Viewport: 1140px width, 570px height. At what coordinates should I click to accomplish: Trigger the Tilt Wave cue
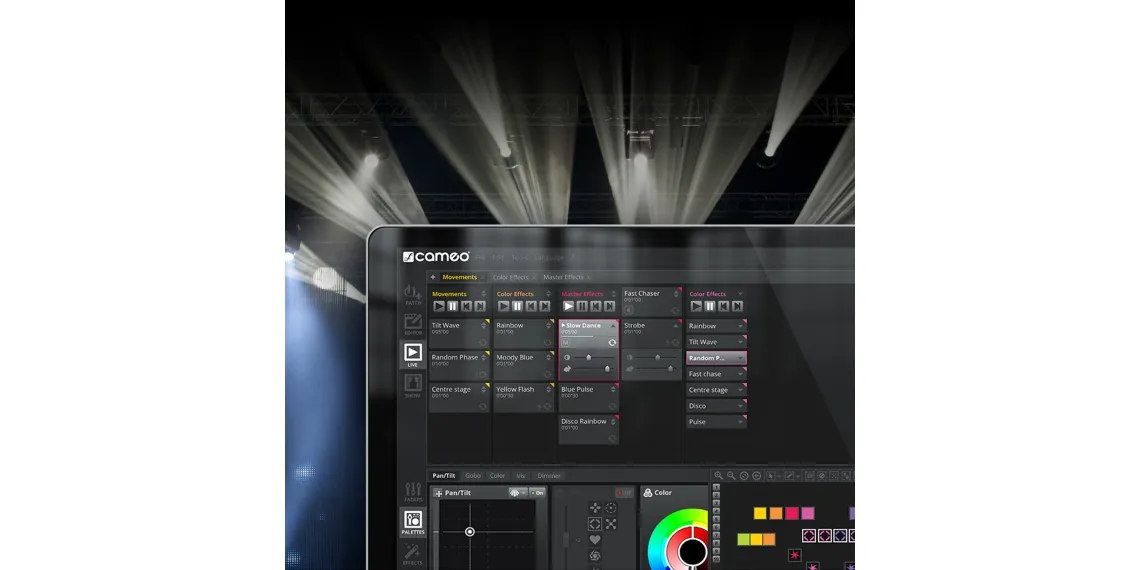459,334
